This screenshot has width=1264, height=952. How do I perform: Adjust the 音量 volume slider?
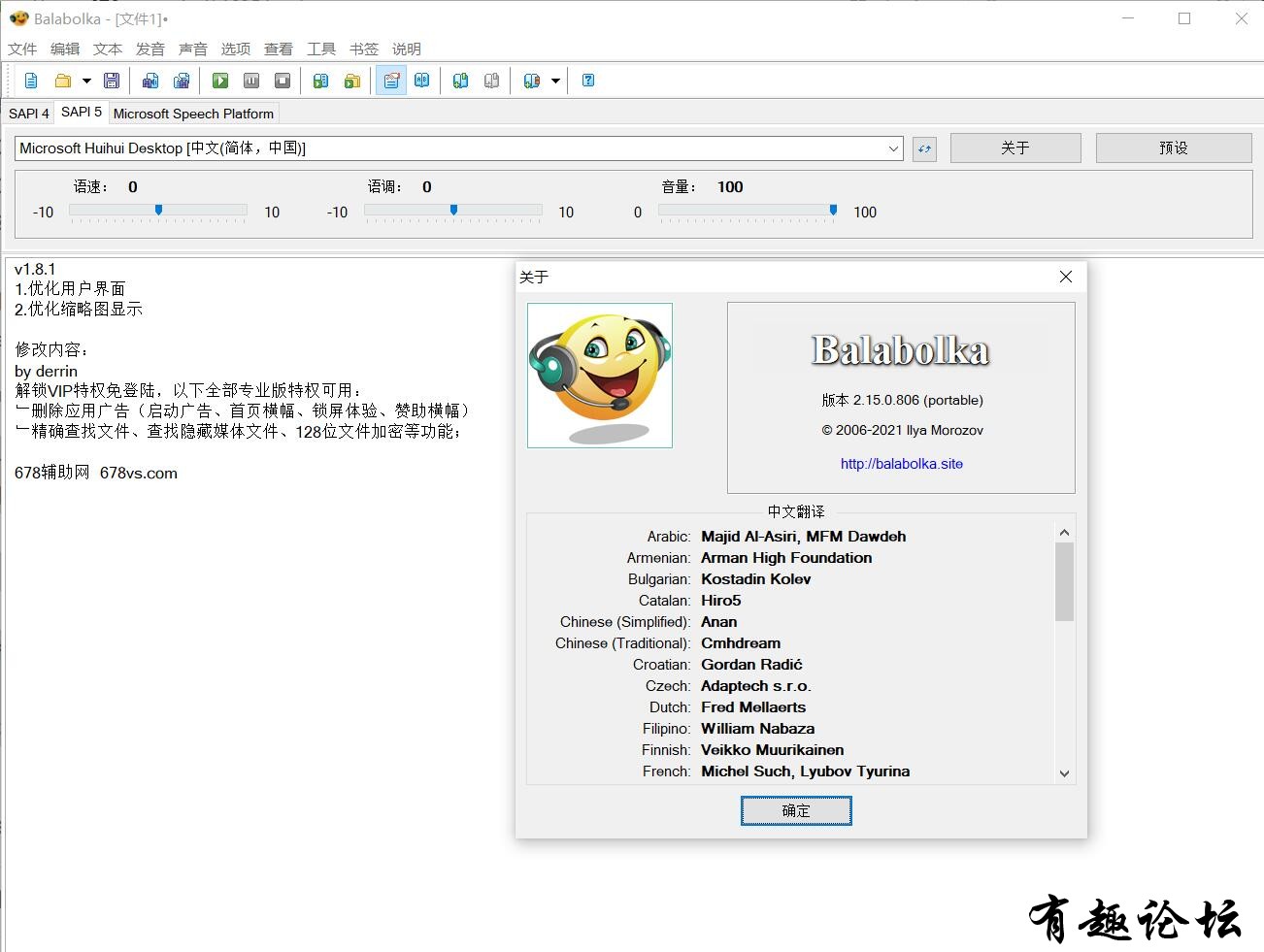(x=748, y=210)
